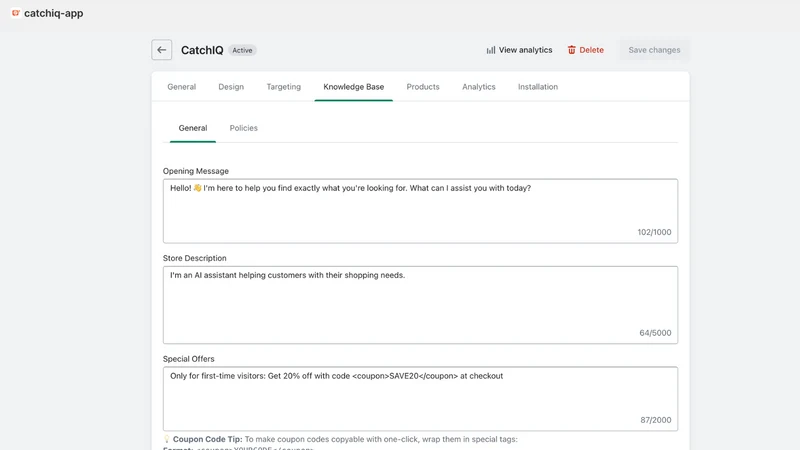Delete the CatchIQ widget
Screen dimensions: 800x450
[x=586, y=50]
